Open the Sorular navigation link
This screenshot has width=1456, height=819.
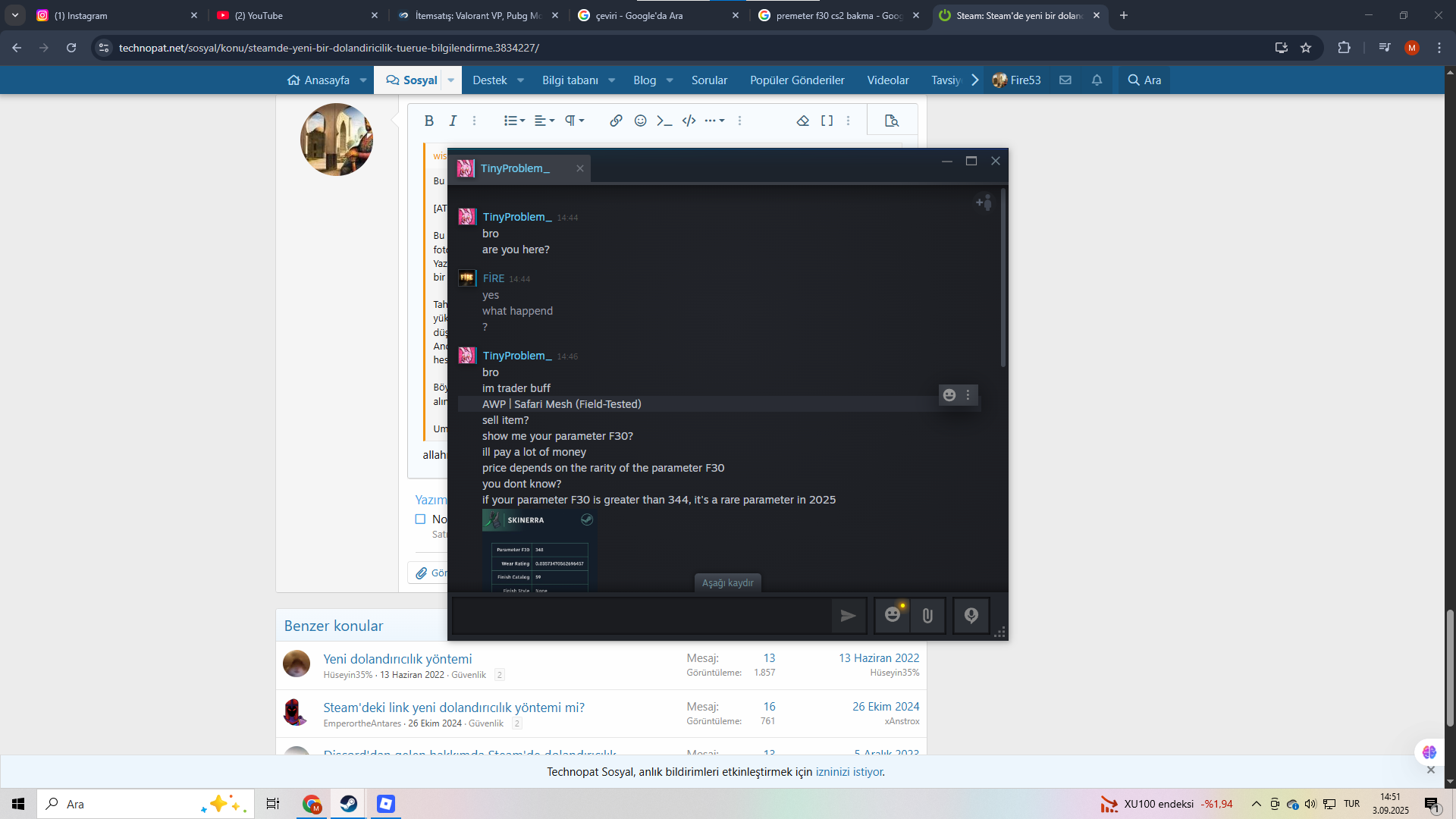(709, 80)
